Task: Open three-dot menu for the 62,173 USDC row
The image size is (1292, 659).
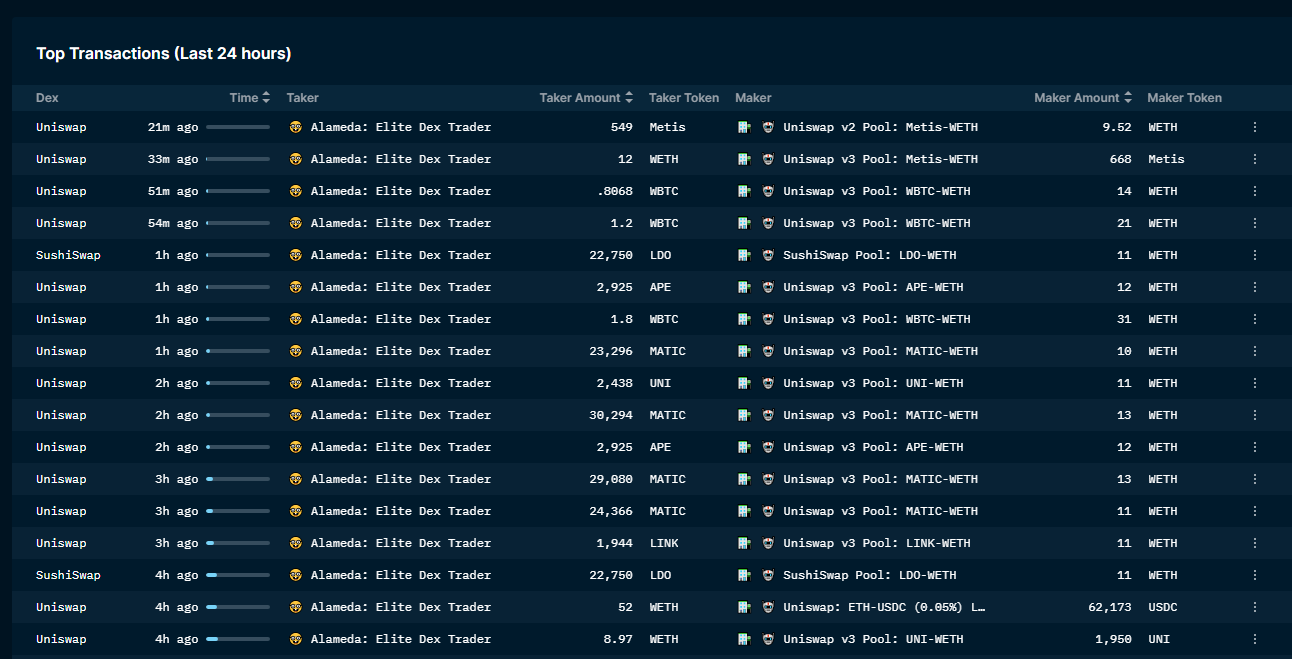Action: (1254, 607)
